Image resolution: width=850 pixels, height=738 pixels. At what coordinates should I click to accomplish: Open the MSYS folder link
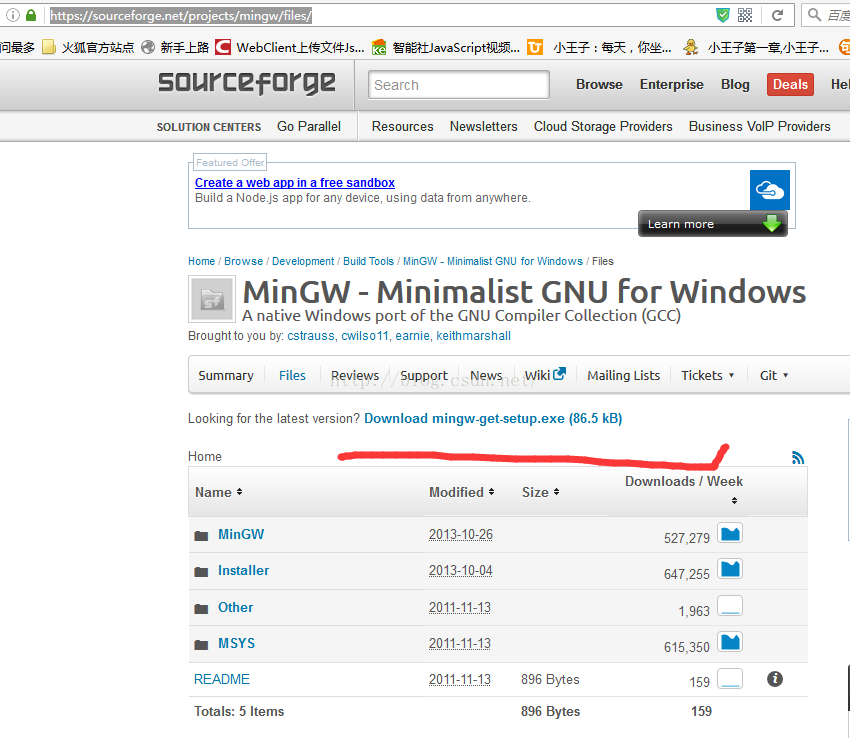click(x=236, y=643)
